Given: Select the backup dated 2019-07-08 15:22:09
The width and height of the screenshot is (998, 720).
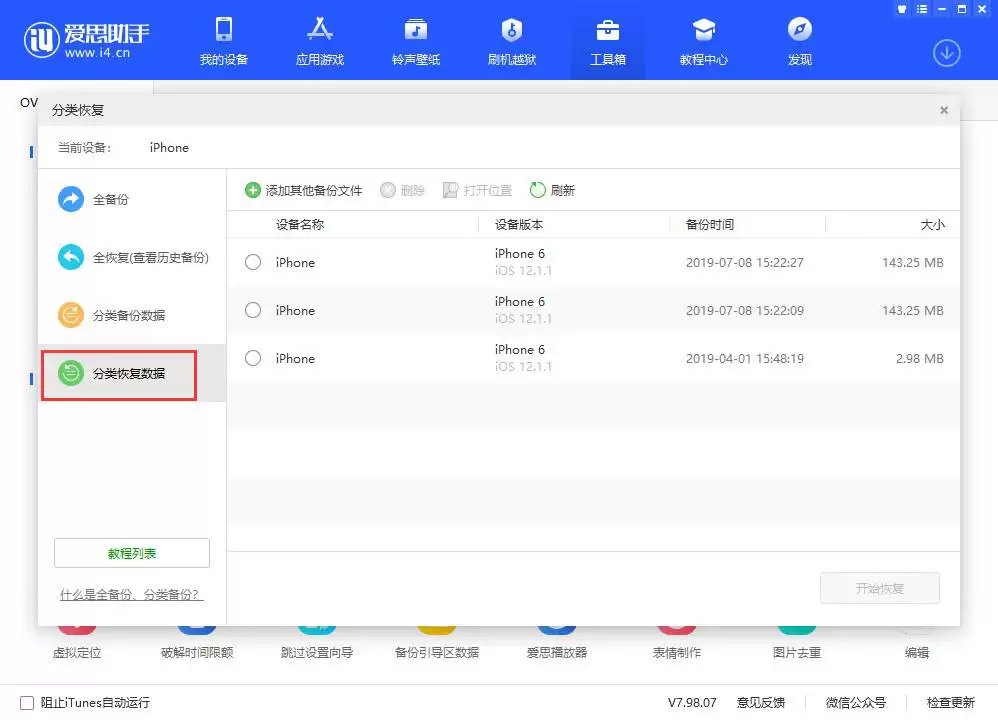Looking at the screenshot, I should pos(253,310).
